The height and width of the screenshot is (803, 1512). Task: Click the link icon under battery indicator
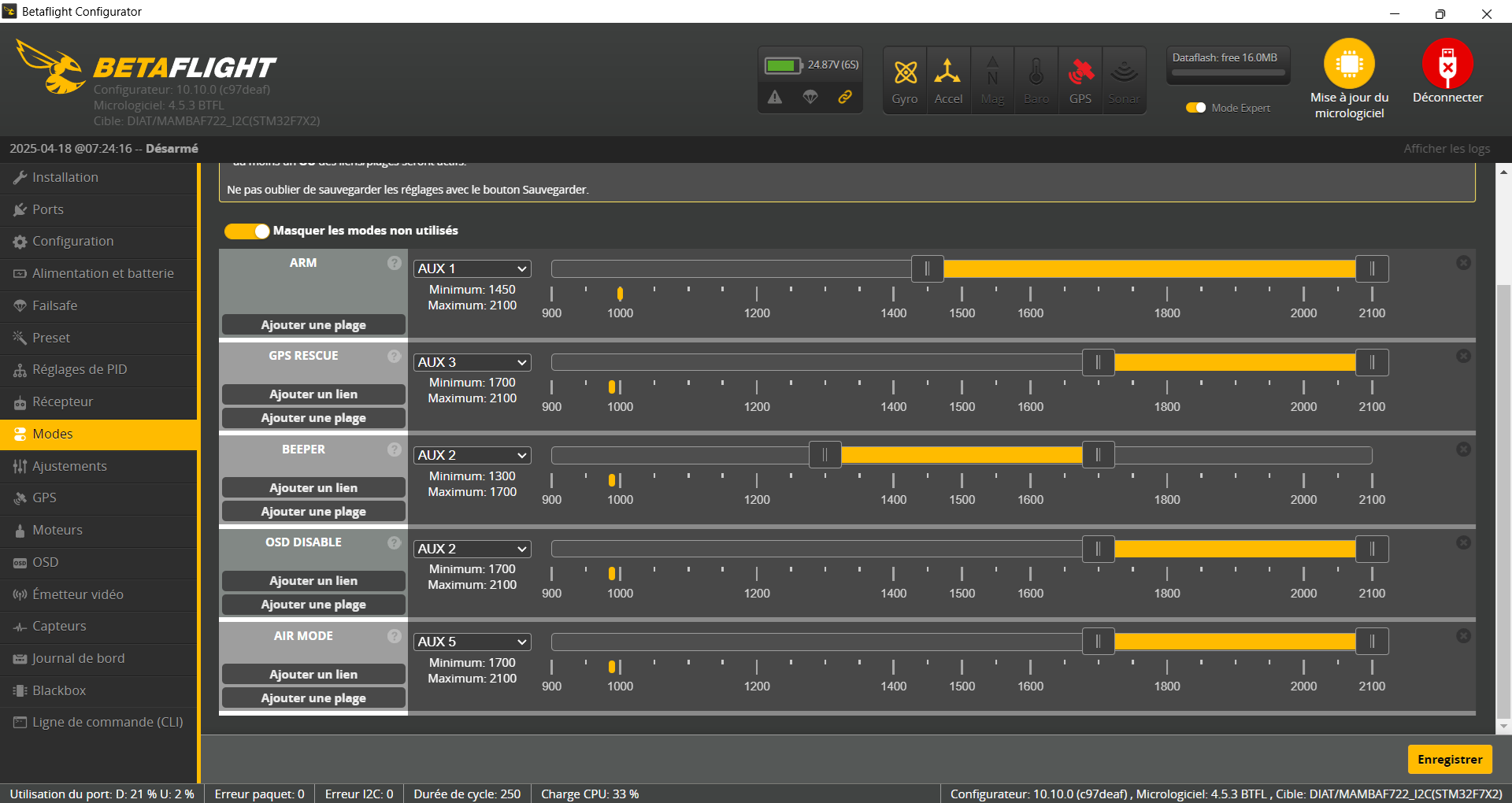click(845, 97)
